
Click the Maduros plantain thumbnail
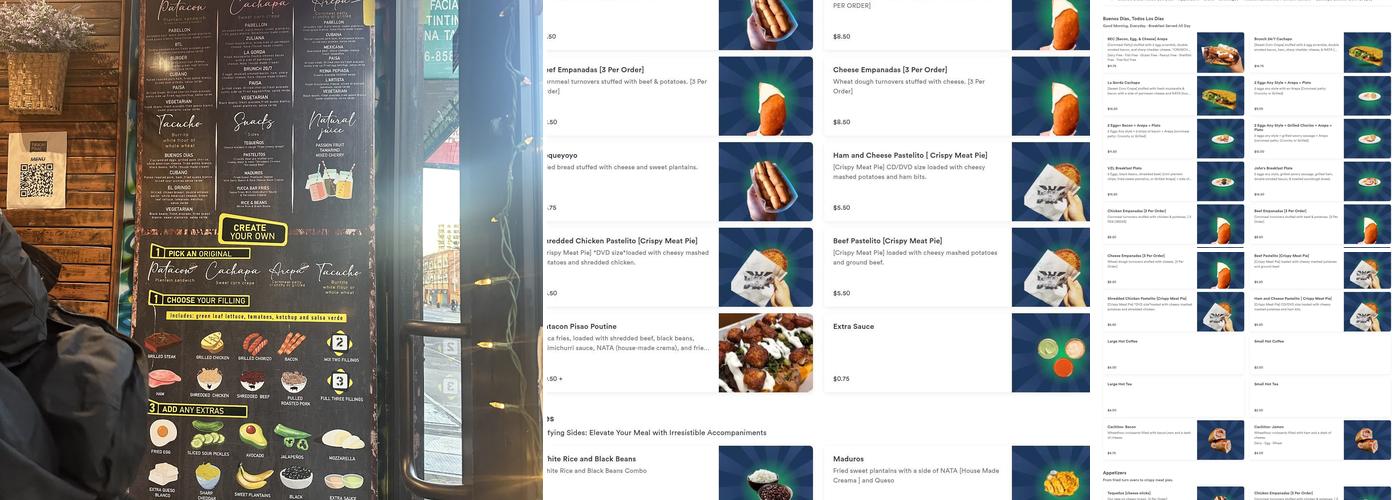[x=1051, y=472]
